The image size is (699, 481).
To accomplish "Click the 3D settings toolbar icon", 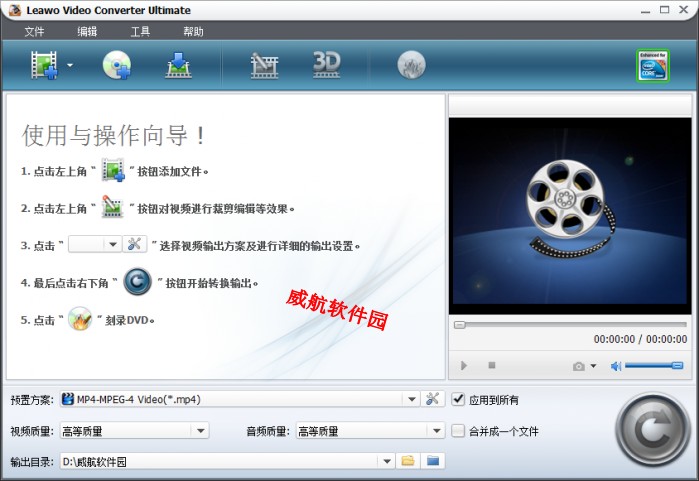I will (x=327, y=65).
